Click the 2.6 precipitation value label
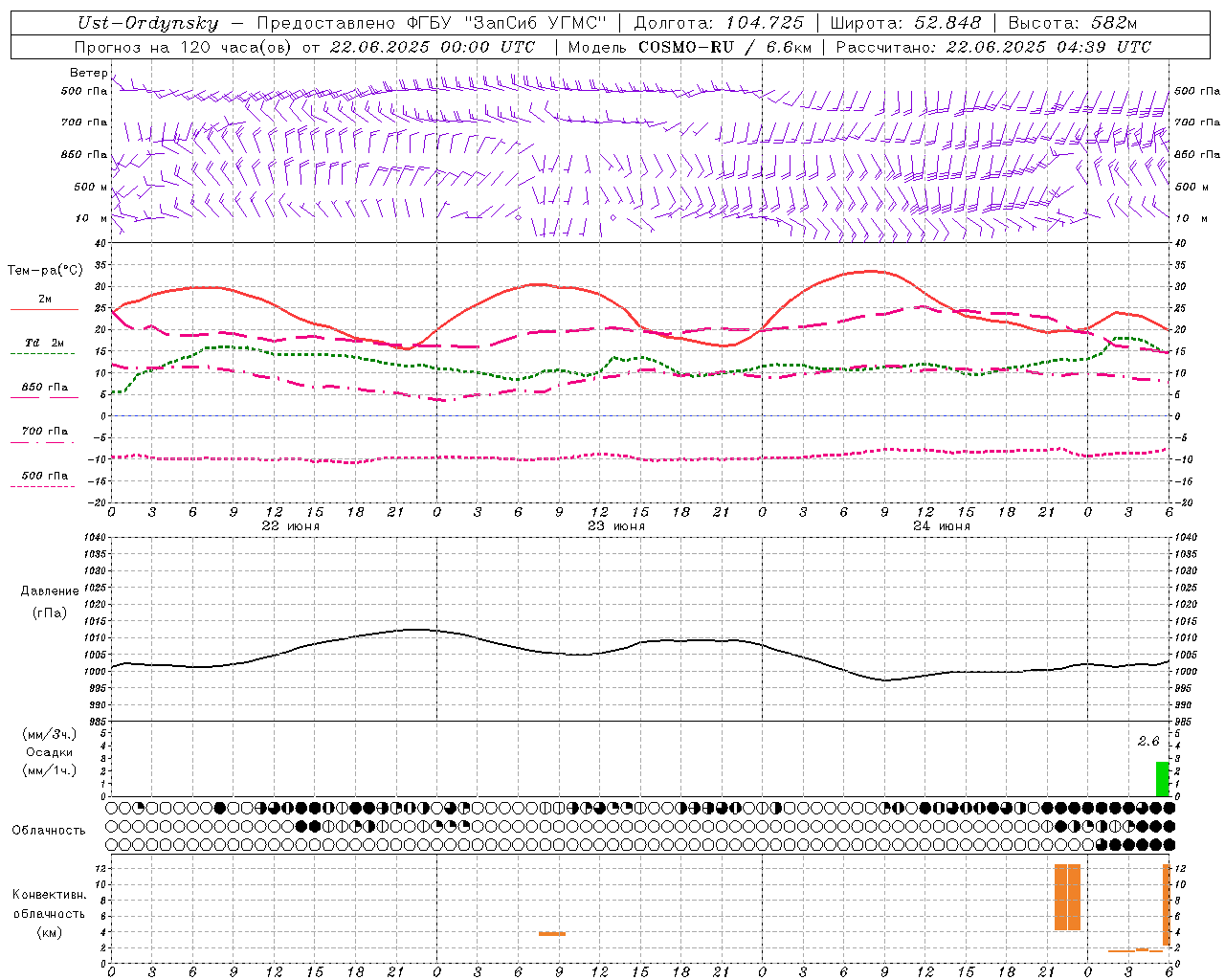The image size is (1225, 980). coord(1148,742)
